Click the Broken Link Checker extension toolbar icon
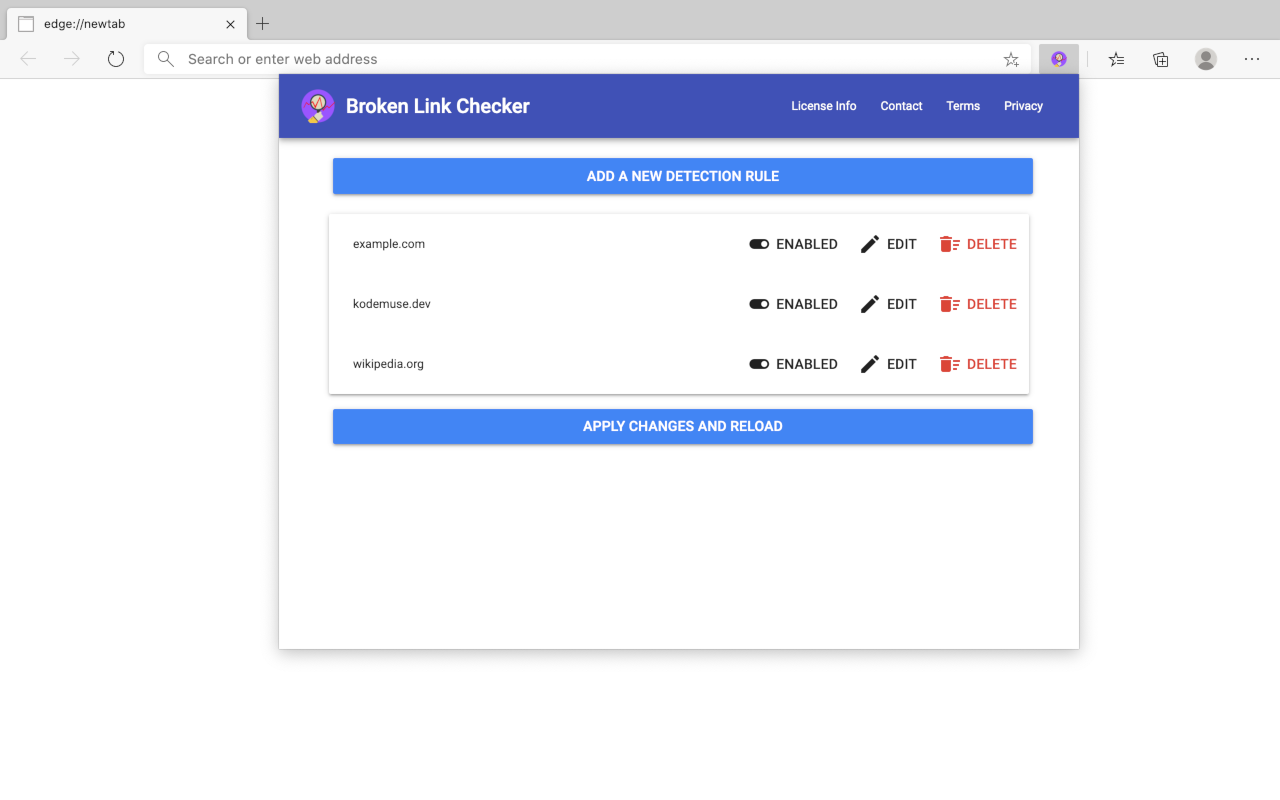The height and width of the screenshot is (800, 1280). 1059,59
